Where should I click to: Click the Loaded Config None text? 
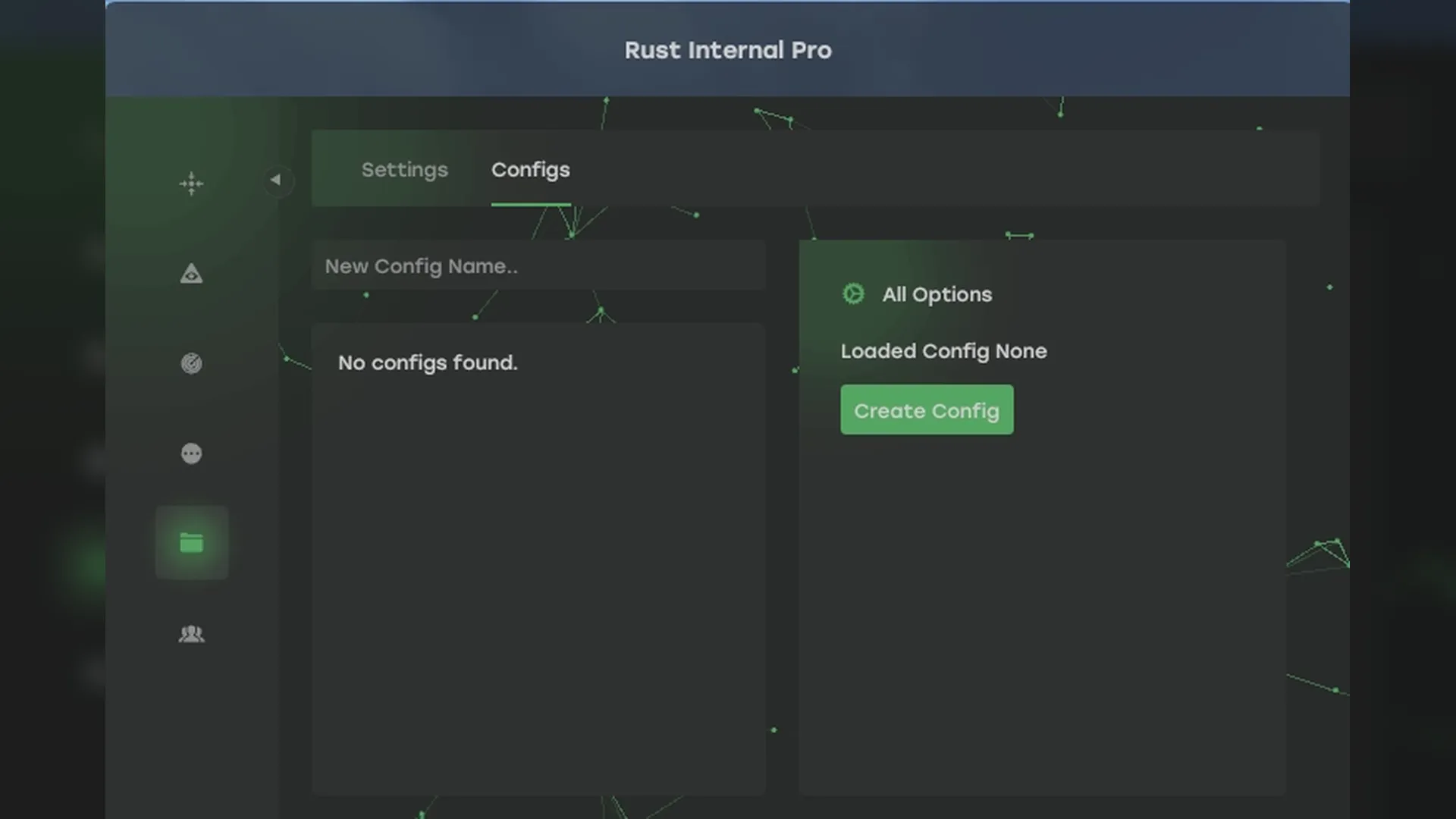(943, 351)
